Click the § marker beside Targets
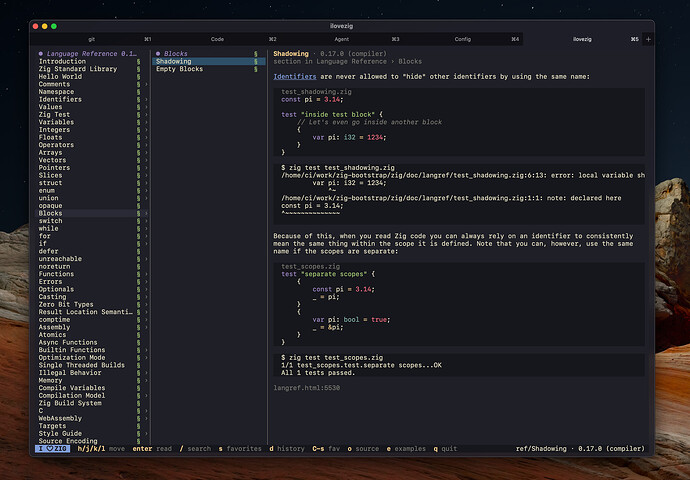Screen dimensions: 690x480 [x=138, y=426]
